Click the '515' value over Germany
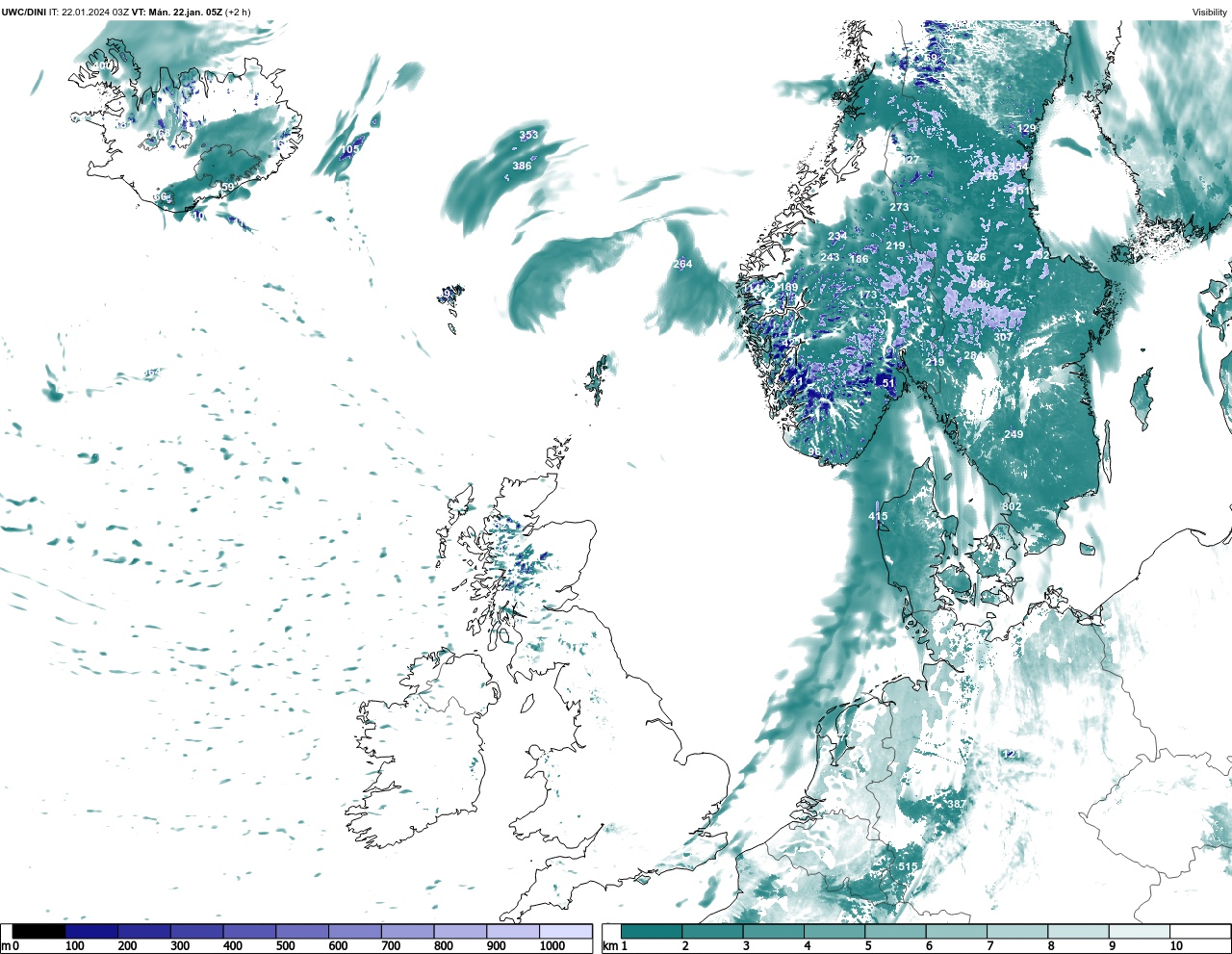 [x=908, y=867]
